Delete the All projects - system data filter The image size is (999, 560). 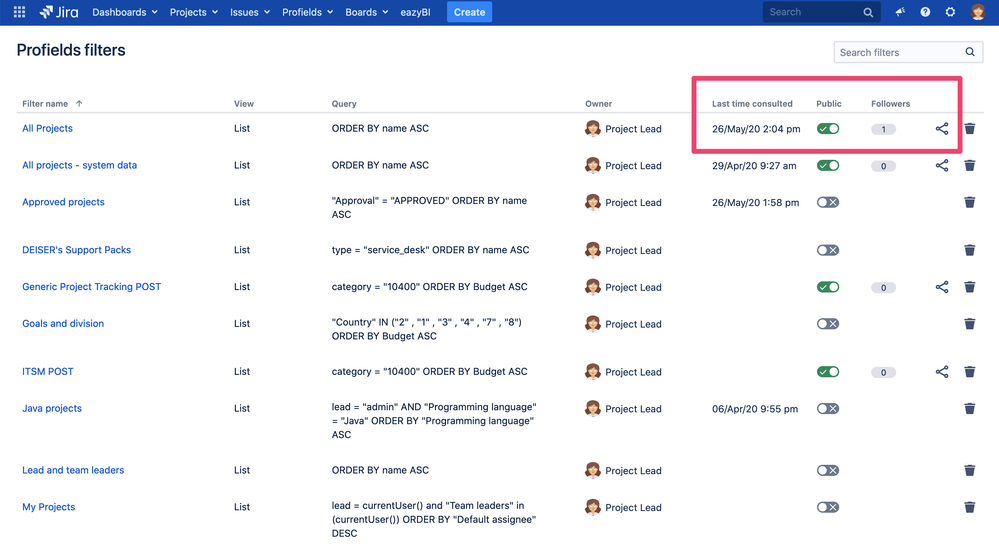tap(970, 166)
